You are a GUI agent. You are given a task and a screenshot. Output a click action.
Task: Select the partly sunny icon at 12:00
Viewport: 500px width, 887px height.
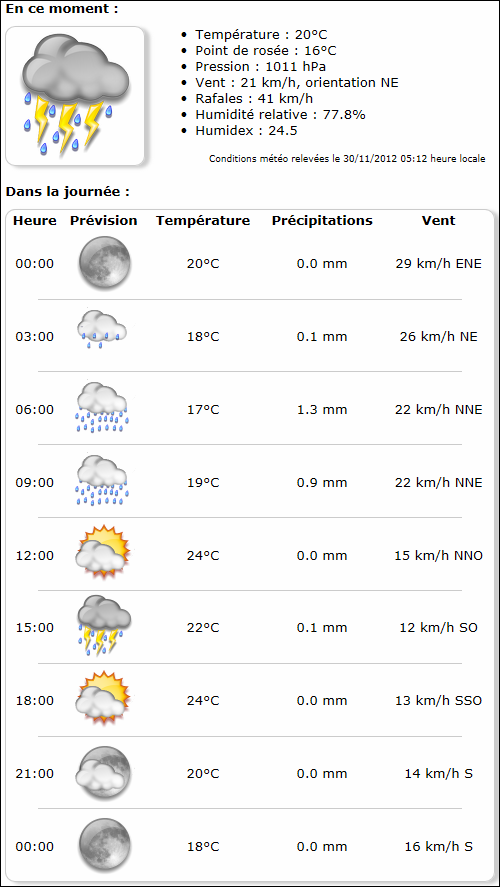tap(103, 552)
